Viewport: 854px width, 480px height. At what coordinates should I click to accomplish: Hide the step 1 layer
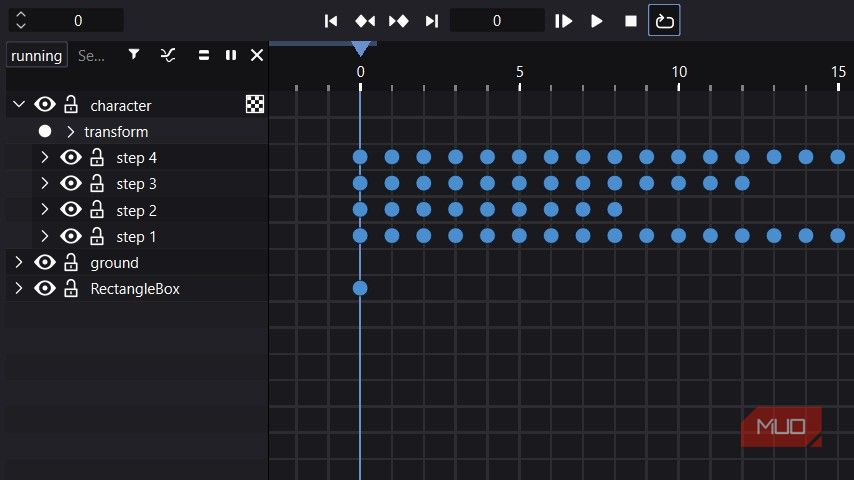click(71, 236)
